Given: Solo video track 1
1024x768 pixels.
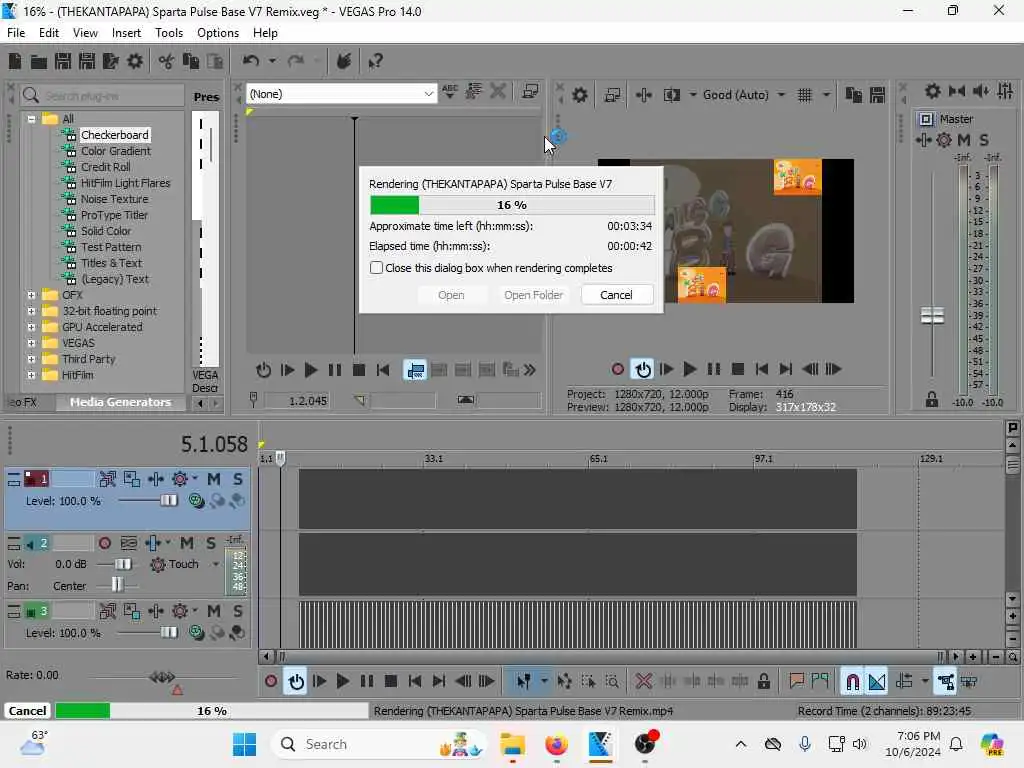Looking at the screenshot, I should coord(238,479).
